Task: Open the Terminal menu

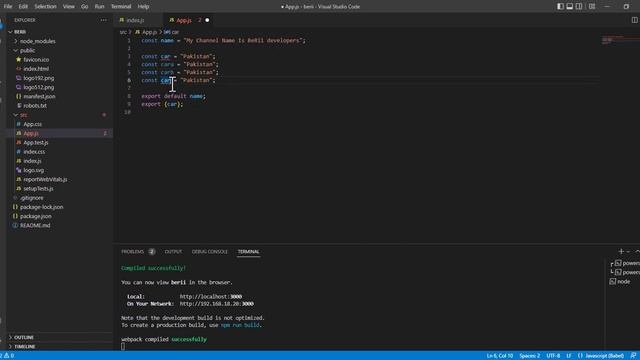Action: coord(121,7)
